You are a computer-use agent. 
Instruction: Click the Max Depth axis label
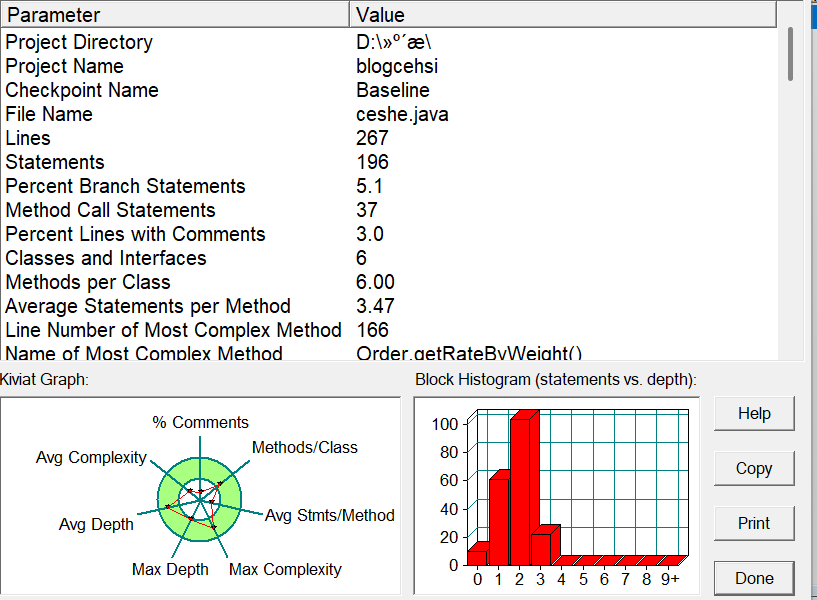click(170, 569)
